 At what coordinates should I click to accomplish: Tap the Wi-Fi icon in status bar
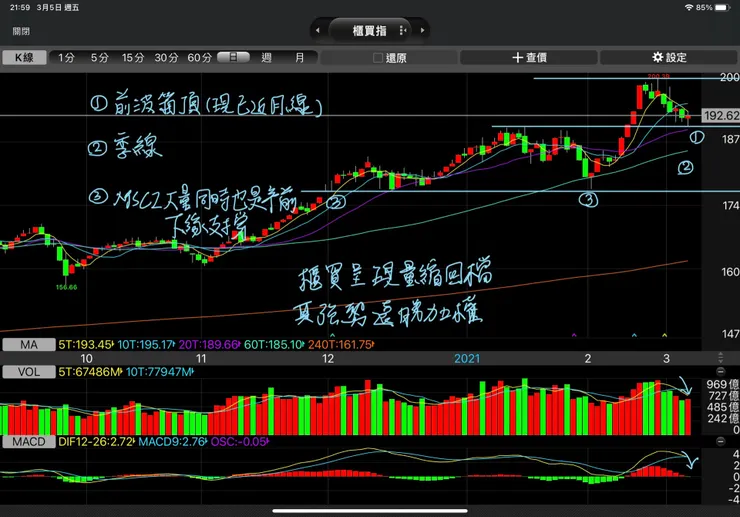689,8
